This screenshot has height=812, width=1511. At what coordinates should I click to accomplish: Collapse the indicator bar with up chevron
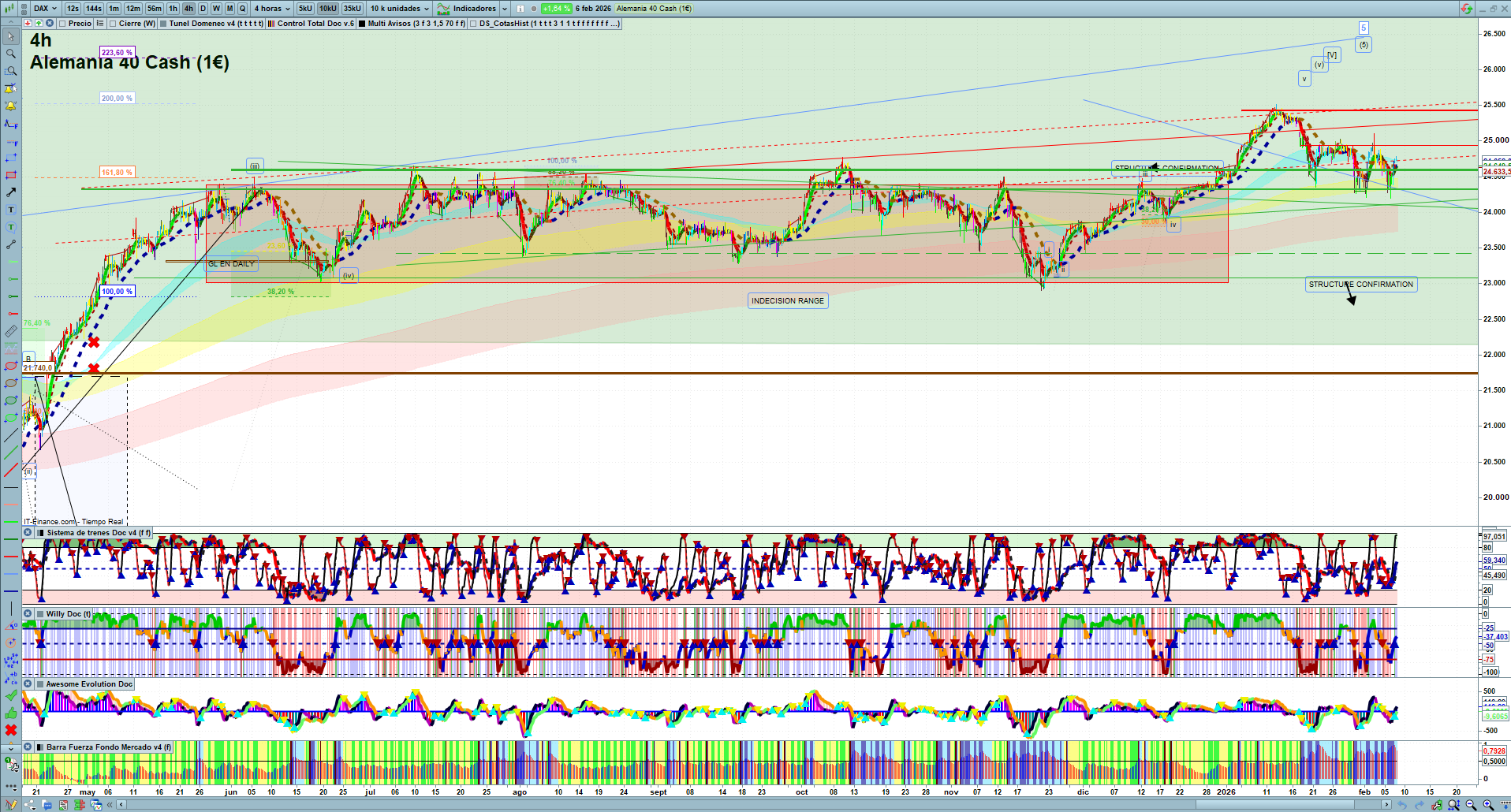point(11,24)
